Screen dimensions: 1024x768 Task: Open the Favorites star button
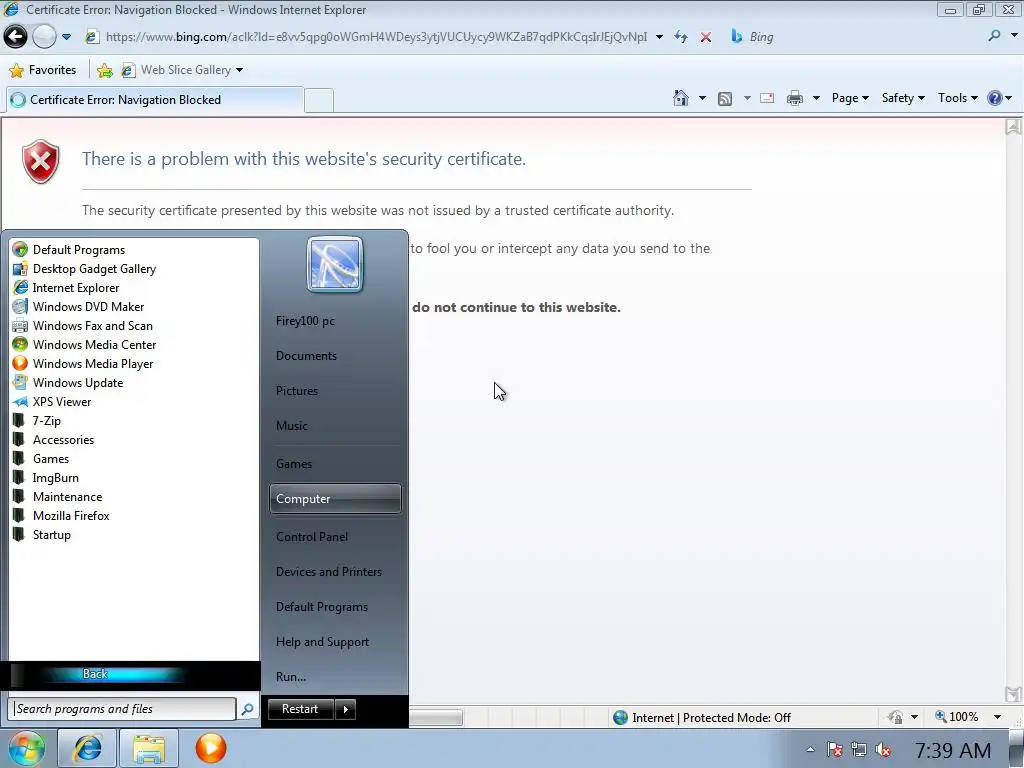42,70
